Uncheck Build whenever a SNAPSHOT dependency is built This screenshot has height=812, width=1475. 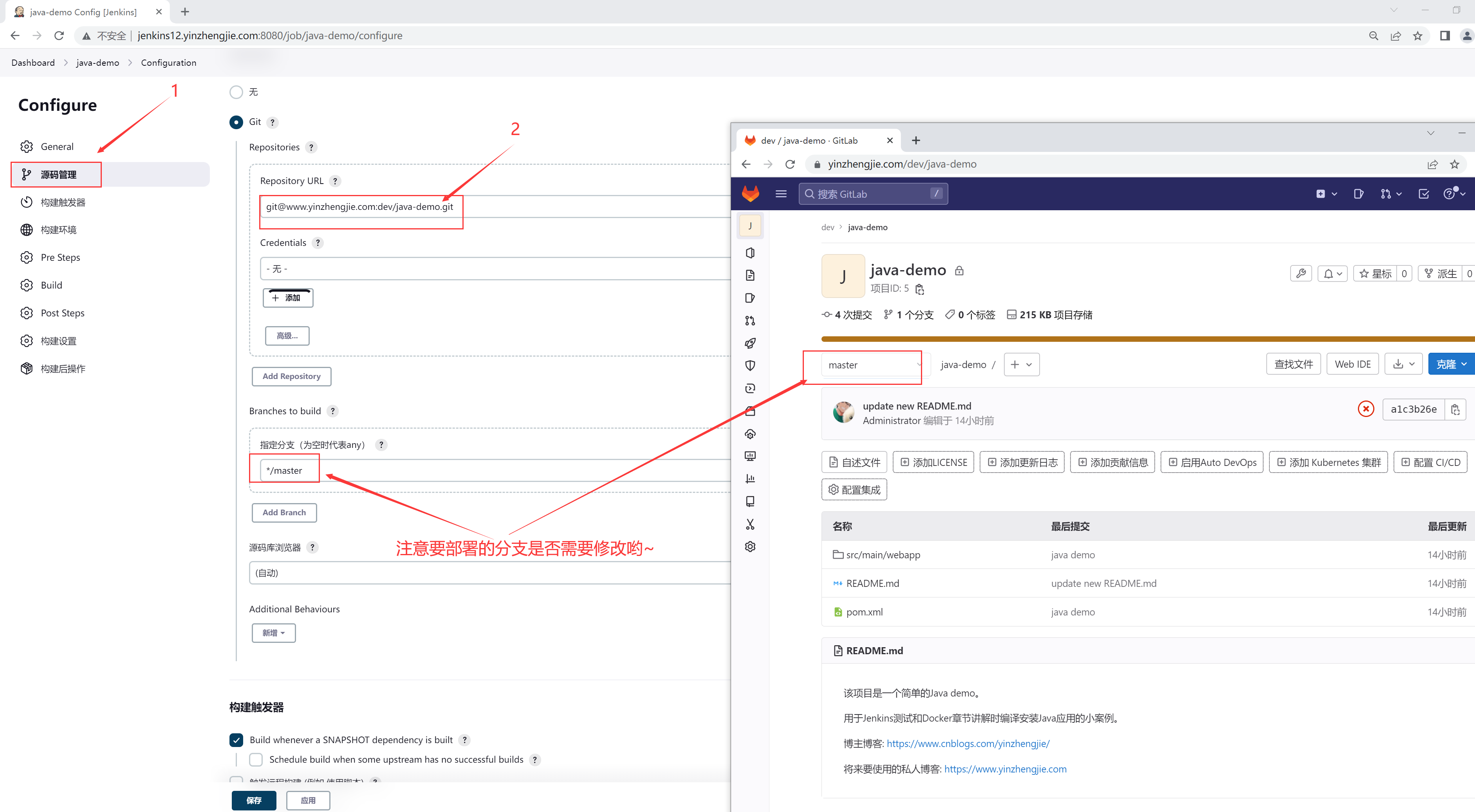pos(236,740)
